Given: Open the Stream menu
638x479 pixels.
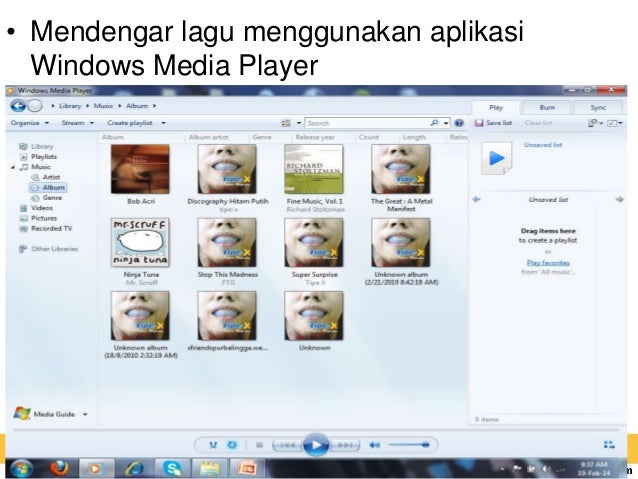Looking at the screenshot, I should pos(77,123).
